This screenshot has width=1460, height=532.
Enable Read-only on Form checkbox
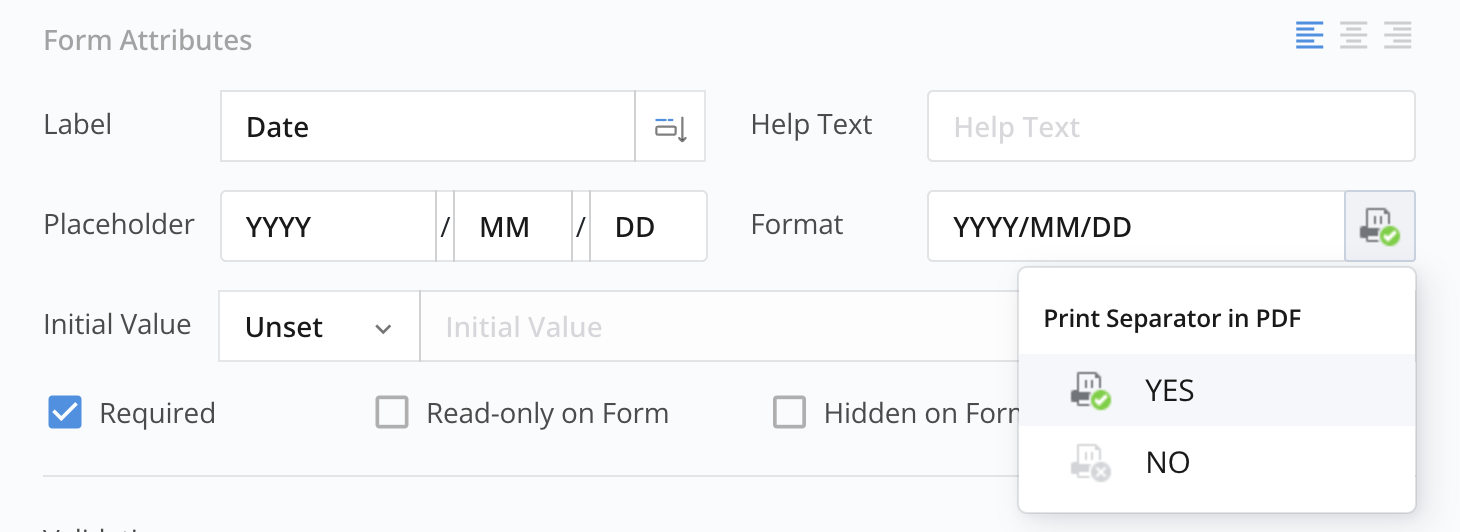(392, 413)
